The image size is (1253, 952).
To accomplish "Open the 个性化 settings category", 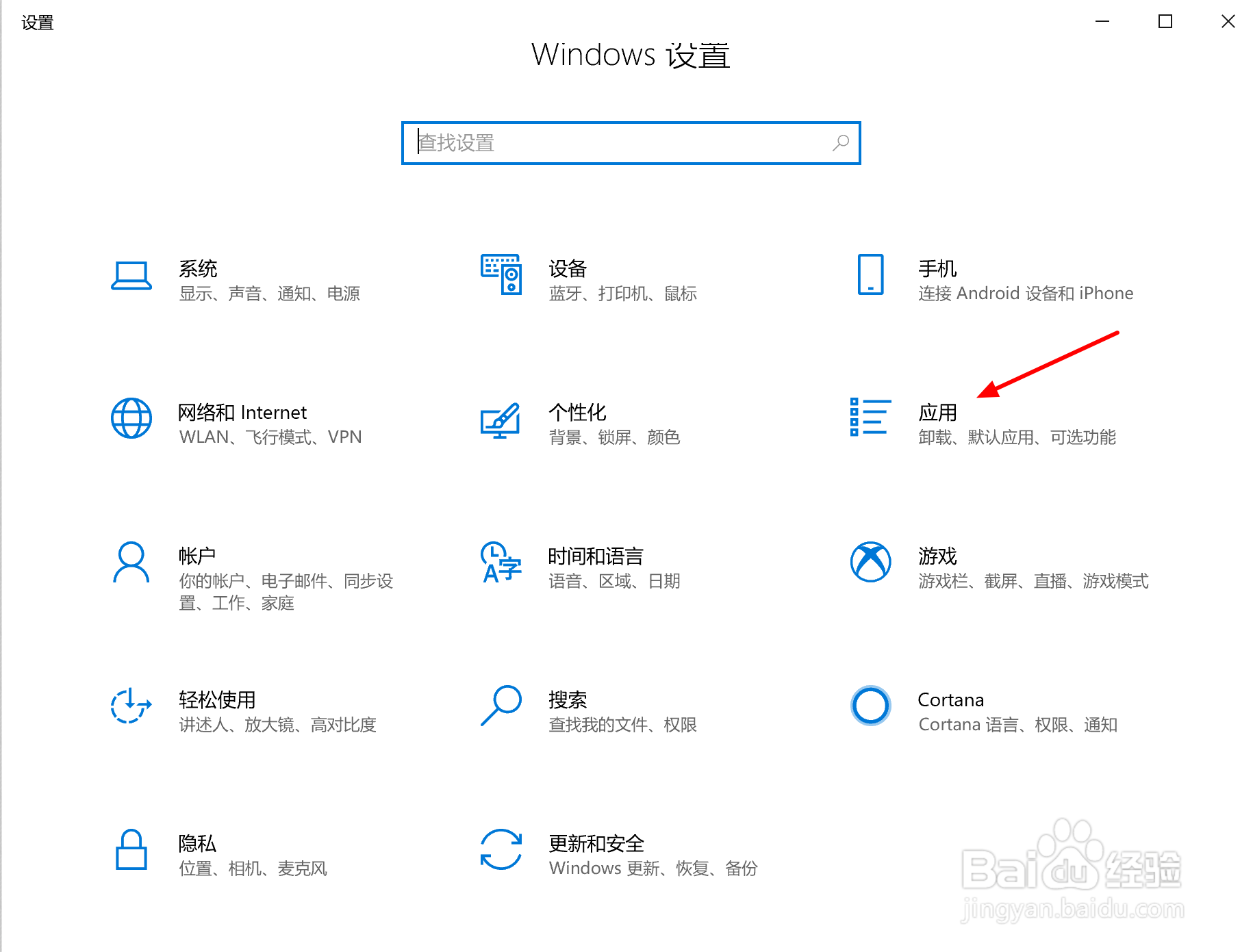I will coord(577,412).
